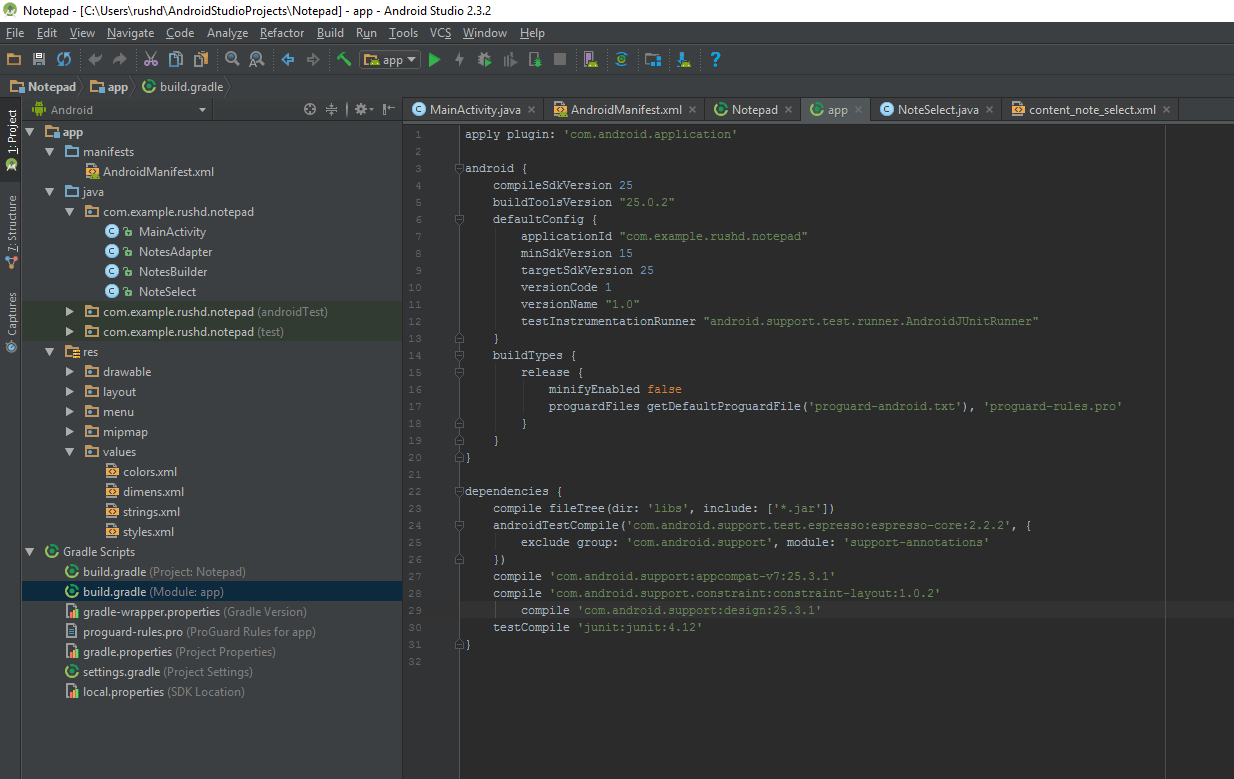Image resolution: width=1234 pixels, height=779 pixels.
Task: Click the Sync Project with Gradle Files icon
Action: [x=621, y=60]
